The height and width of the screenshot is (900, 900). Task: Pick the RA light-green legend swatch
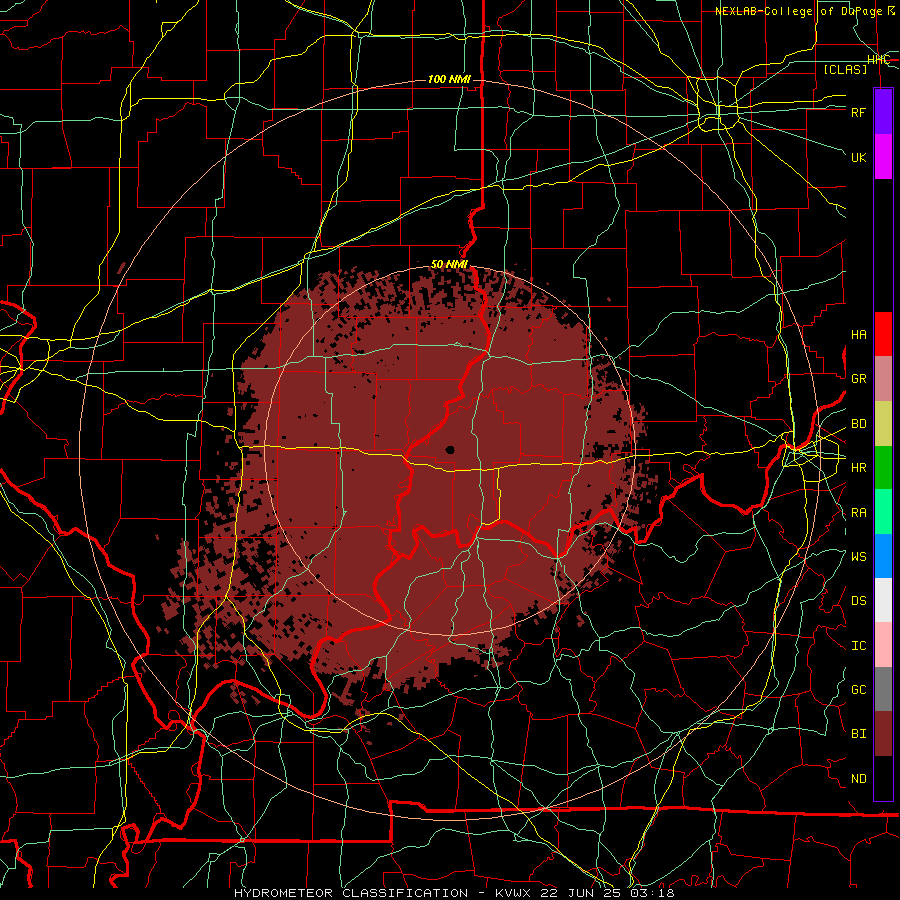883,512
